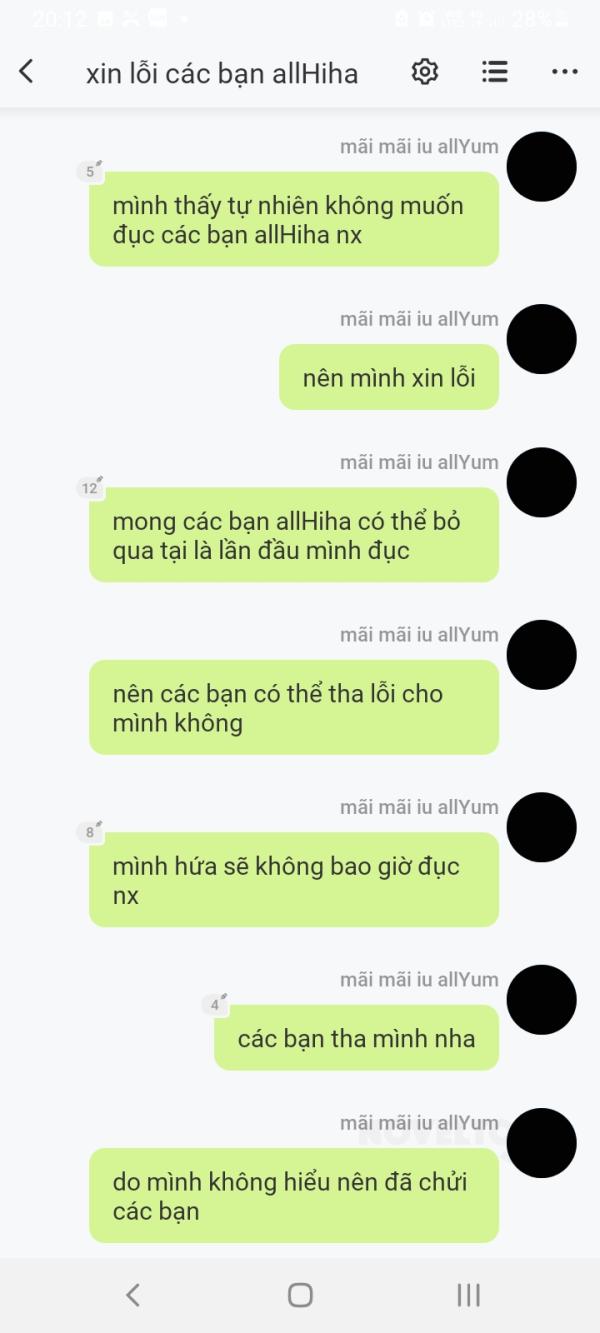Select the 'các bạn tha mình nha' bubble
Image resolution: width=600 pixels, height=1333 pixels.
(x=356, y=1038)
